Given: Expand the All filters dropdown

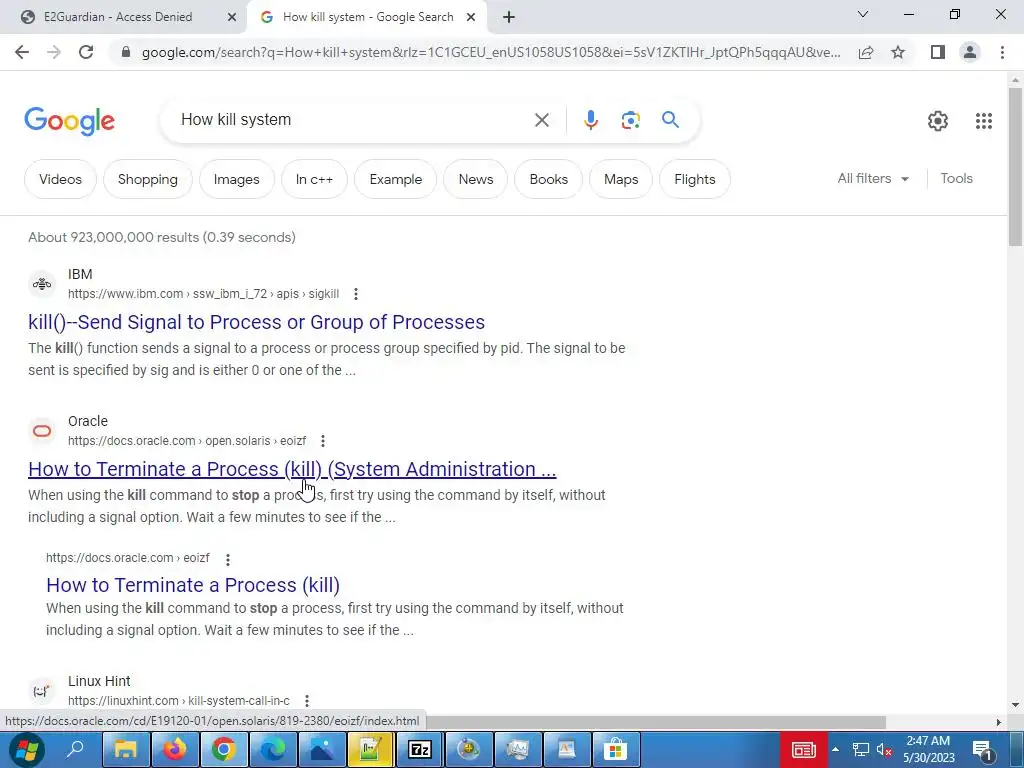Looking at the screenshot, I should [873, 178].
